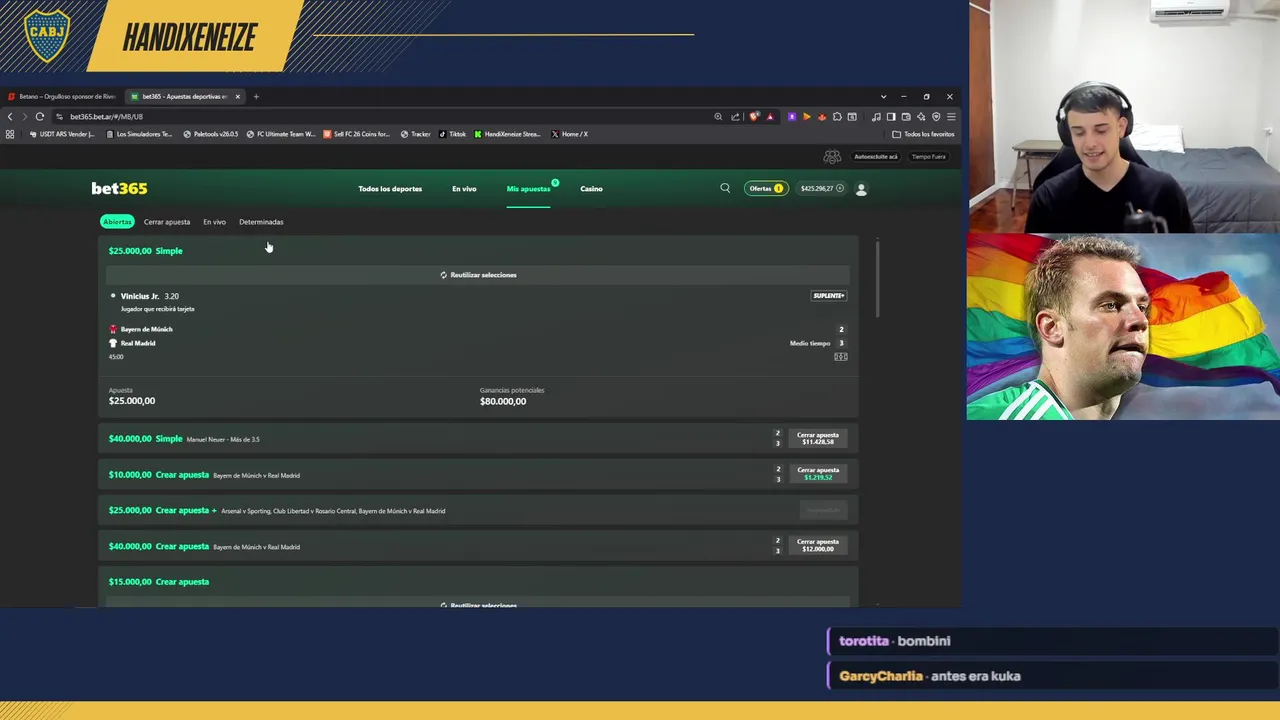
Task: Click the zoom magnifier in the address bar
Action: [x=718, y=117]
